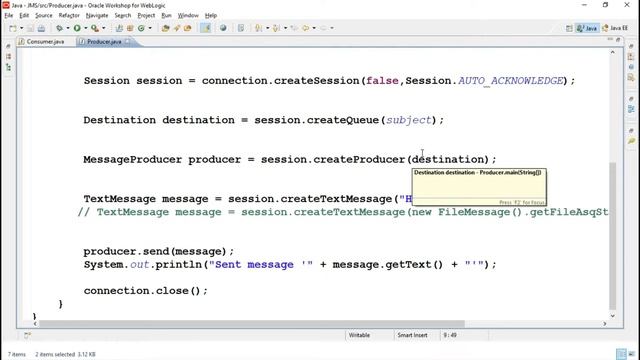This screenshot has width=640, height=360.
Task: Click the Forward navigation arrow icon
Action: 323,28
